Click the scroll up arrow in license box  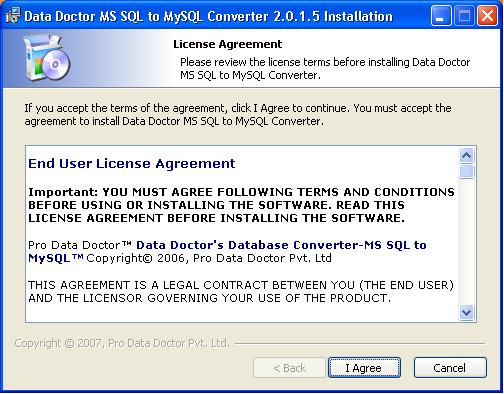click(x=466, y=155)
